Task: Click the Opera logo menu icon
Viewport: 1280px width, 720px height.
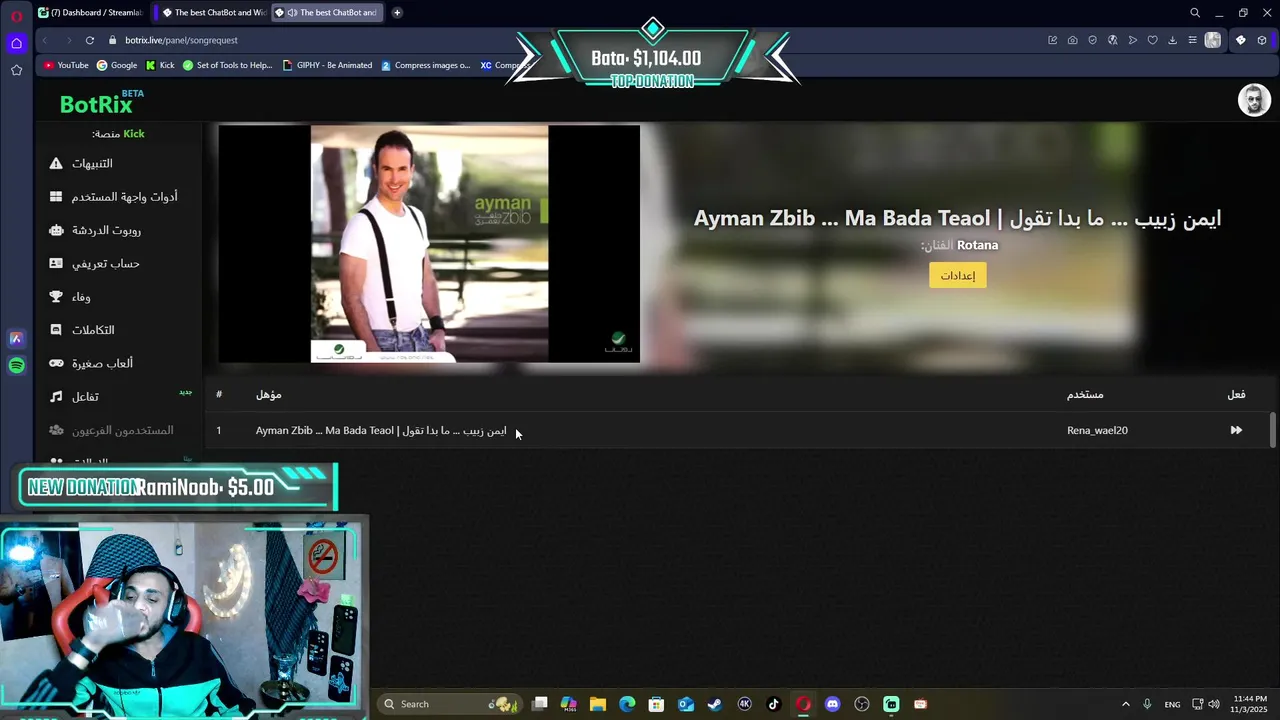Action: click(x=16, y=15)
